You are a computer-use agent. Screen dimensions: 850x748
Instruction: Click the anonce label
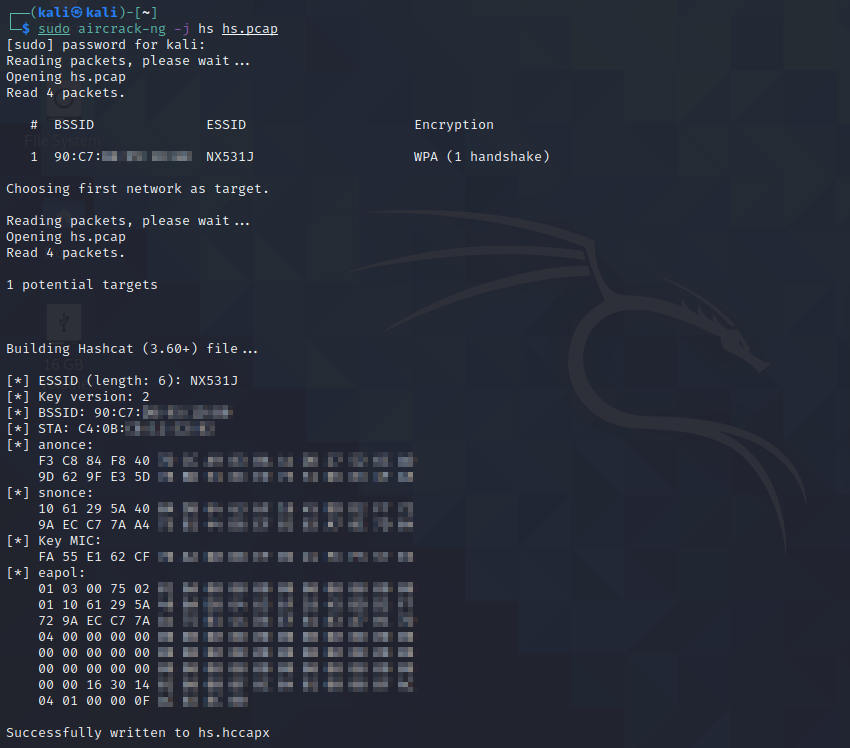tap(64, 445)
